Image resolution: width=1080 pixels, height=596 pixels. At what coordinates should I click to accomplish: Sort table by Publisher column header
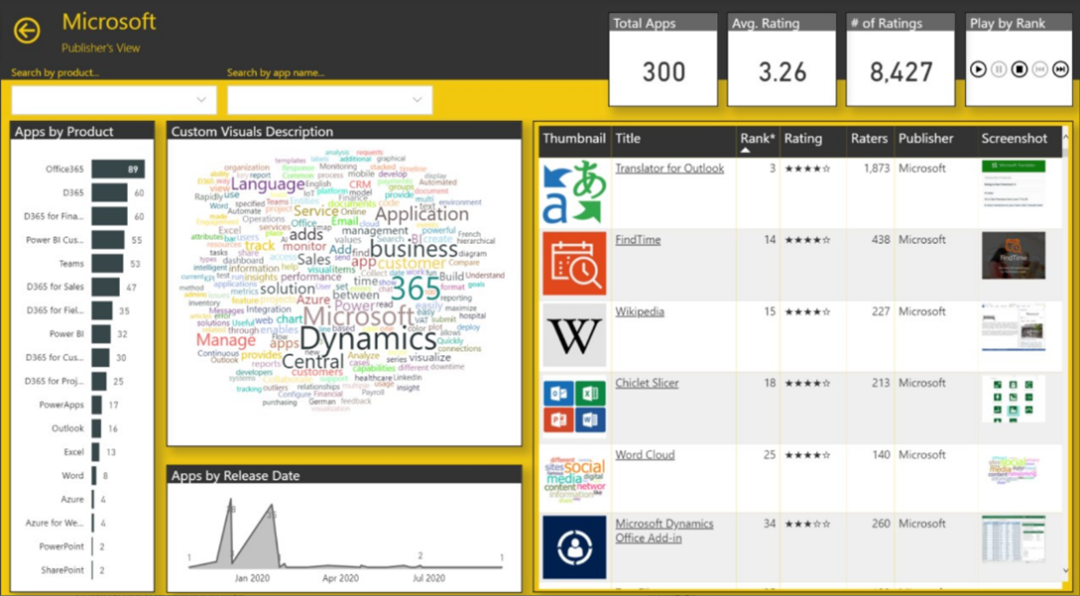[926, 138]
